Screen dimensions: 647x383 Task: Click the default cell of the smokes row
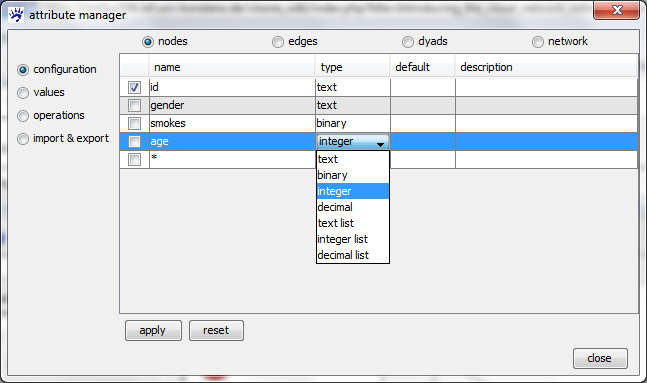[x=423, y=123]
